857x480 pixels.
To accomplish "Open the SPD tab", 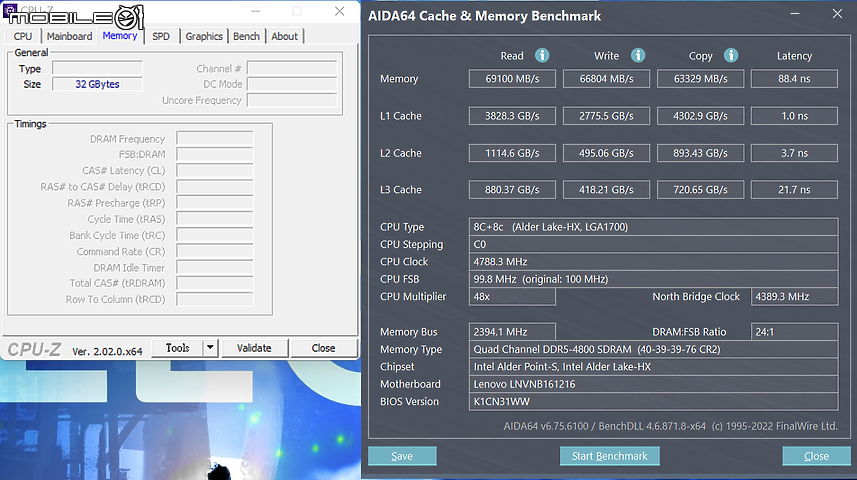I will click(x=161, y=36).
